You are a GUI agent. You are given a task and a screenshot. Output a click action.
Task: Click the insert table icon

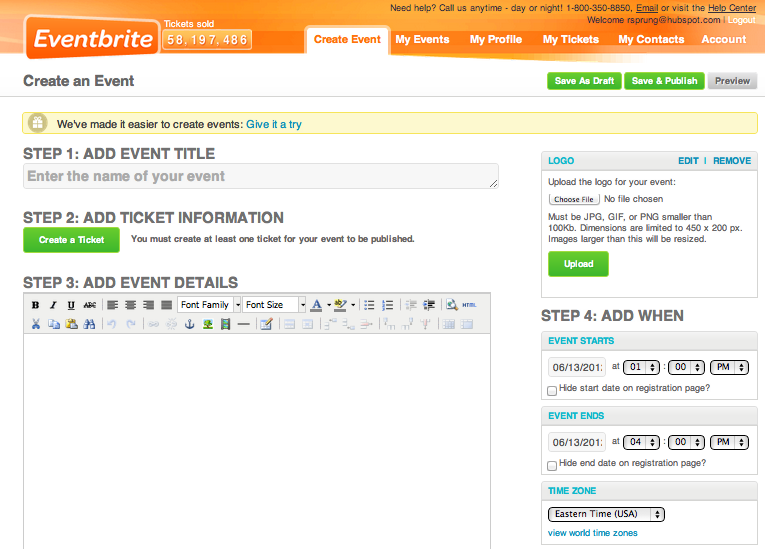click(x=266, y=324)
